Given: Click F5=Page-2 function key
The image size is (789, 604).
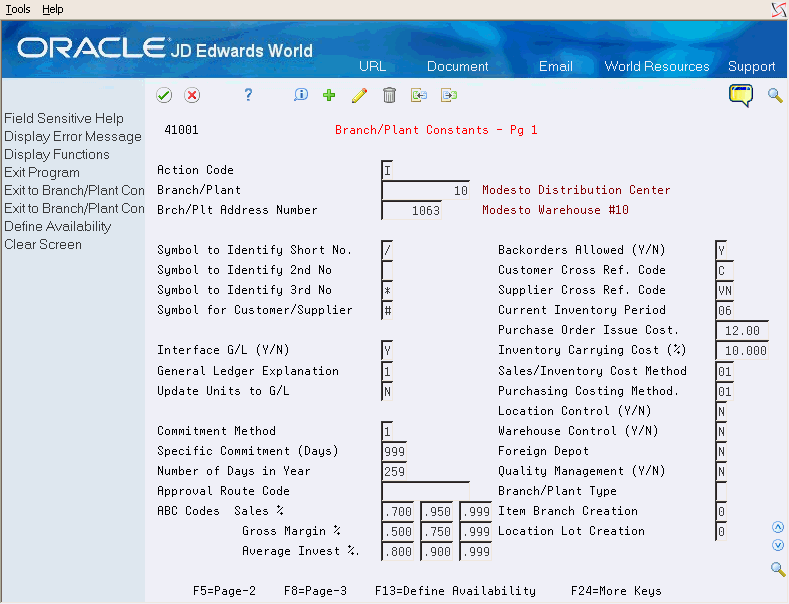Looking at the screenshot, I should coord(224,591).
